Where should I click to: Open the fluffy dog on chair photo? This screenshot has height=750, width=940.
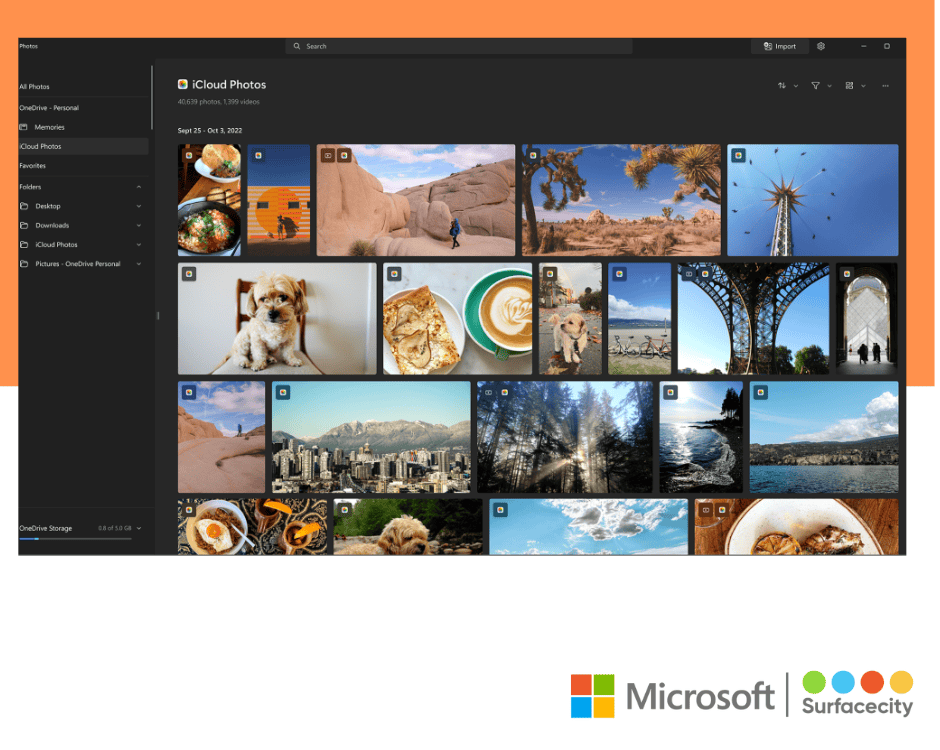pyautogui.click(x=277, y=319)
